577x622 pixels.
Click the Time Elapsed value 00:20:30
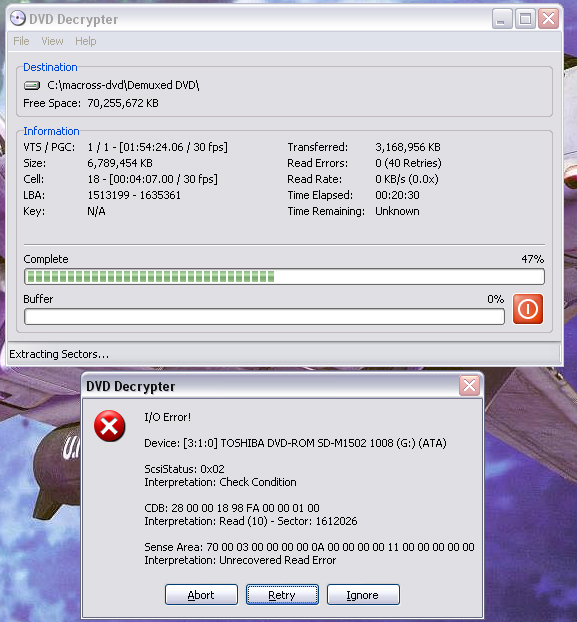click(397, 195)
